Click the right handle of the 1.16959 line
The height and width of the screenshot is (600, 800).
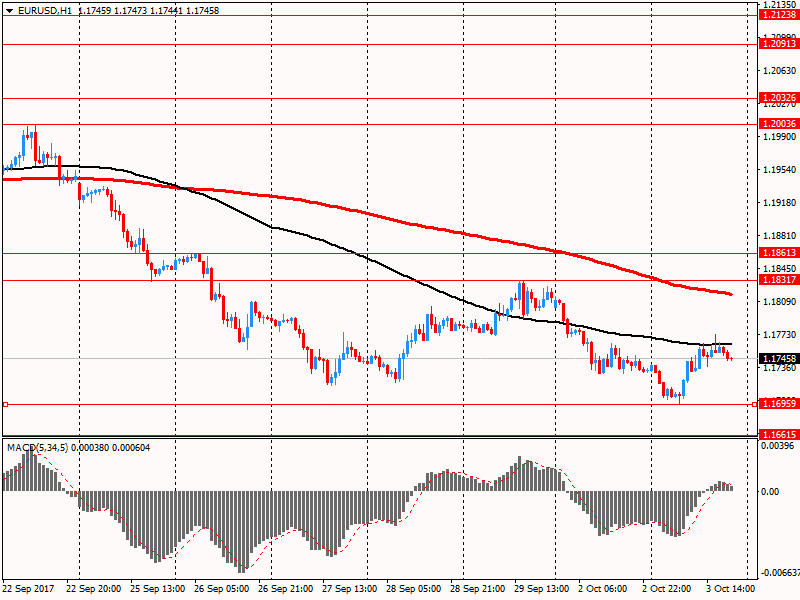coord(755,405)
